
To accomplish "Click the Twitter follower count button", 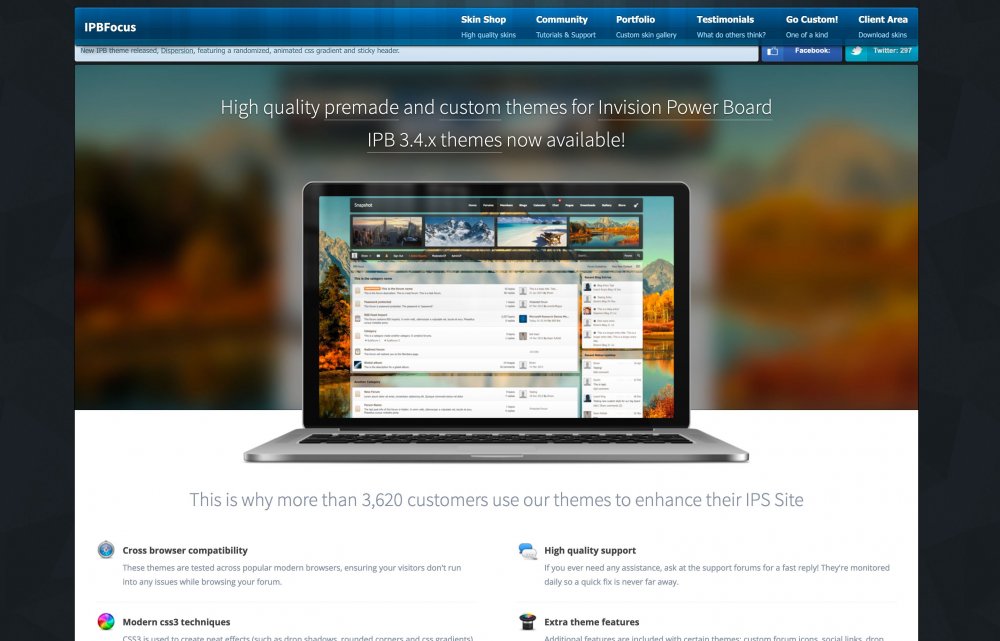I will 891,51.
